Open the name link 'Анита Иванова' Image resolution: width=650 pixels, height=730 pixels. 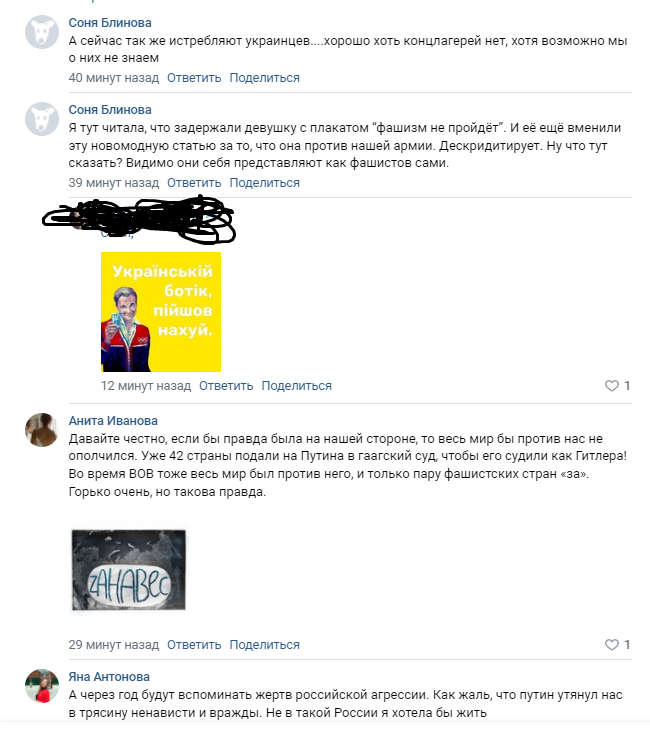(x=113, y=421)
